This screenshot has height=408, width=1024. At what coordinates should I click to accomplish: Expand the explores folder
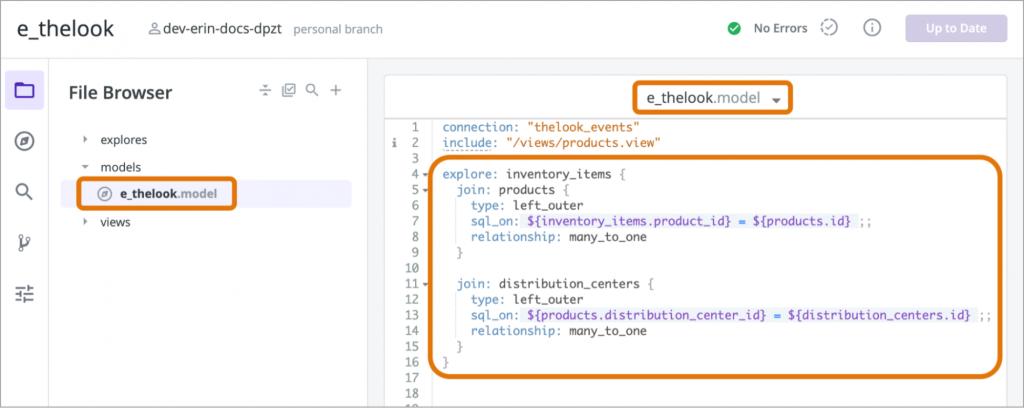point(86,140)
